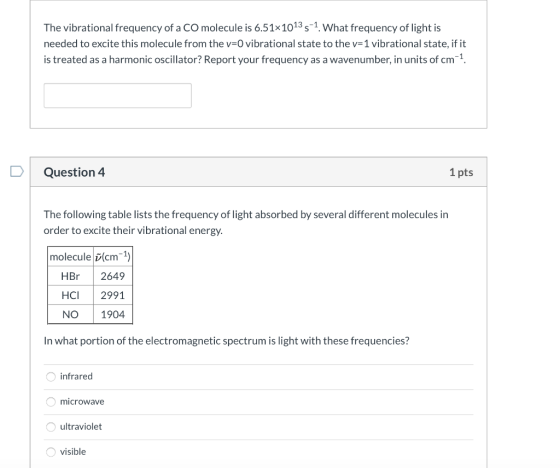The height and width of the screenshot is (468, 560).
Task: Click the molecule column header
Action: pyautogui.click(x=70, y=257)
